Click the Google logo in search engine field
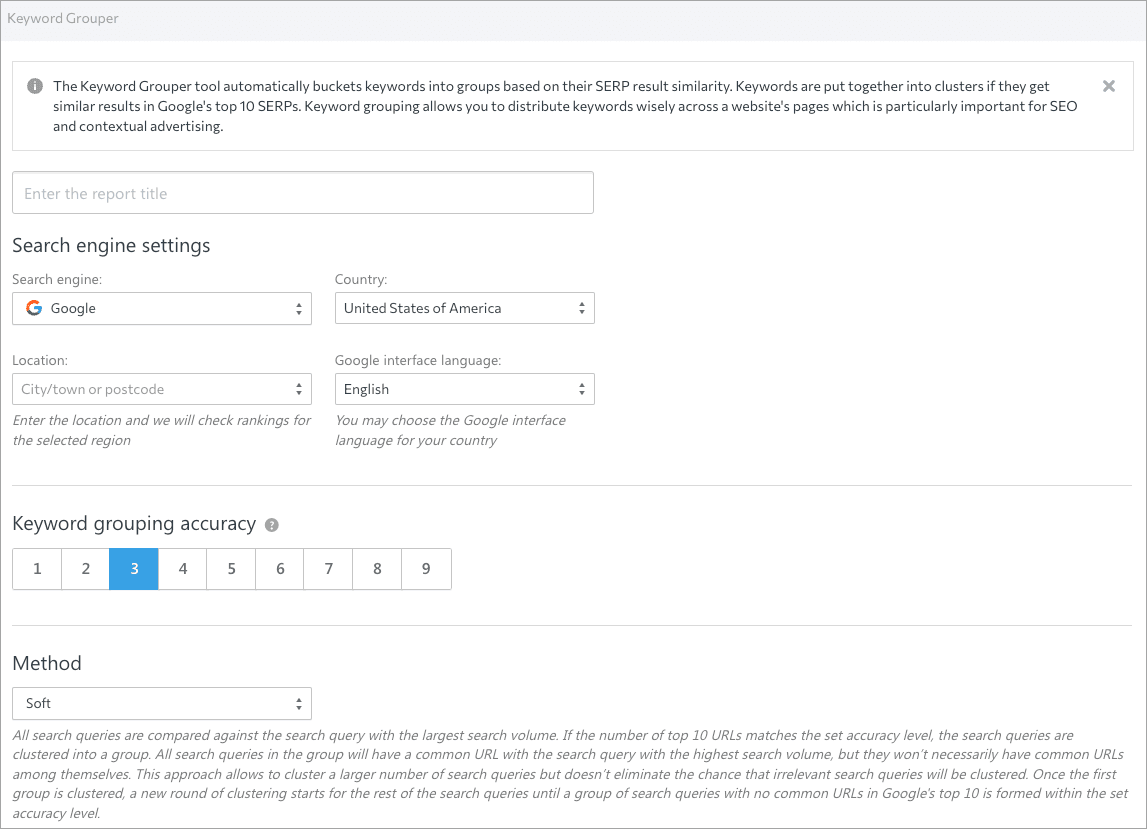Image resolution: width=1147 pixels, height=829 pixels. coord(34,308)
